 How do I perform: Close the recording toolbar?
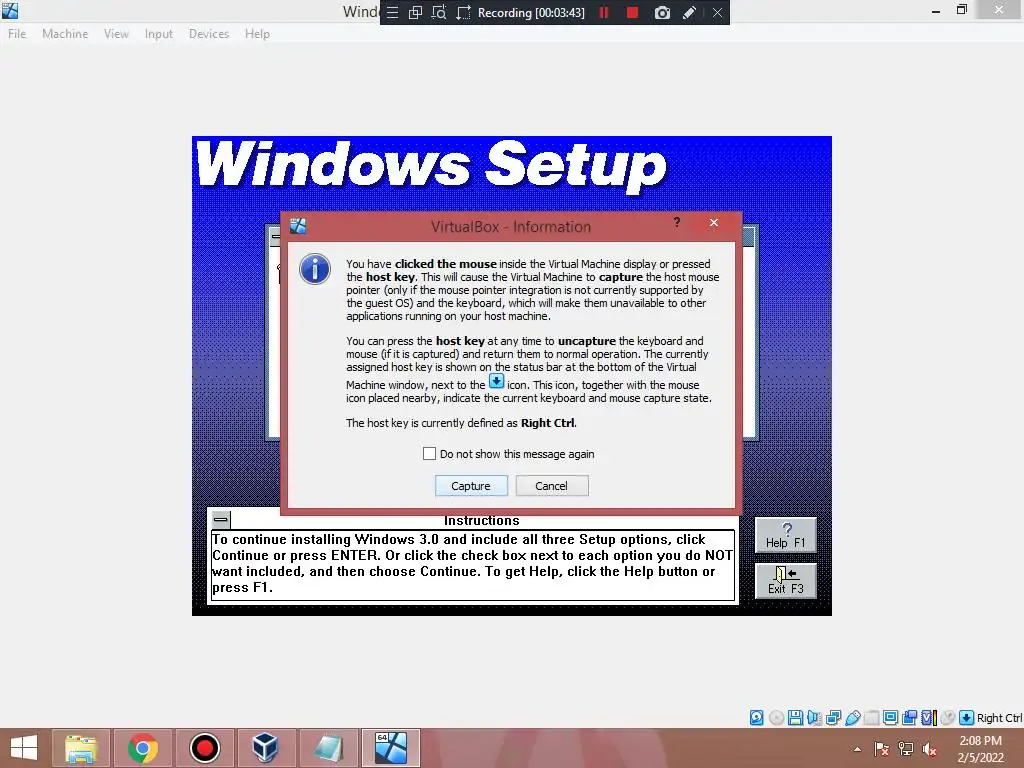(718, 12)
